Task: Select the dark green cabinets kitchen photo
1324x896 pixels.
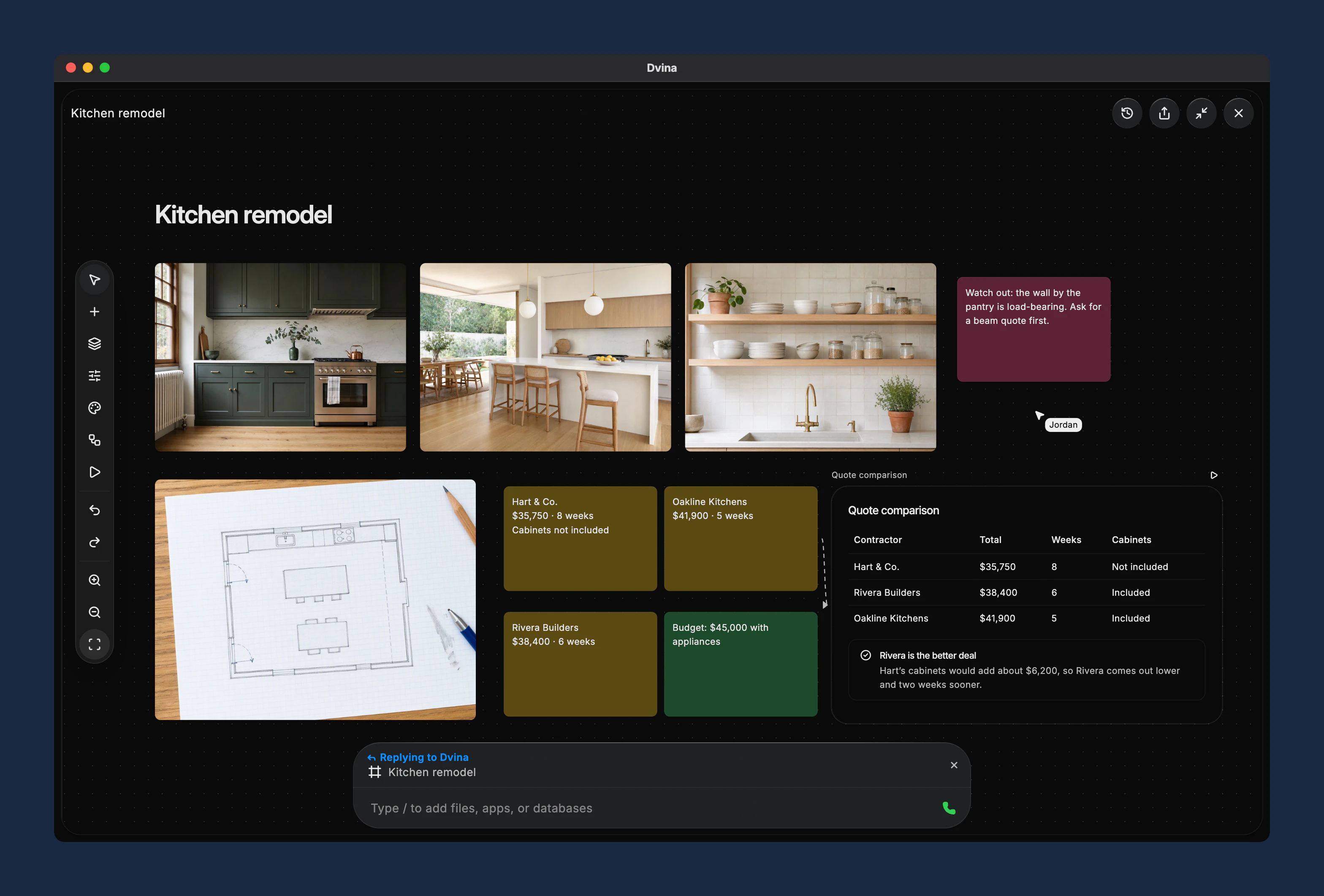Action: [280, 357]
